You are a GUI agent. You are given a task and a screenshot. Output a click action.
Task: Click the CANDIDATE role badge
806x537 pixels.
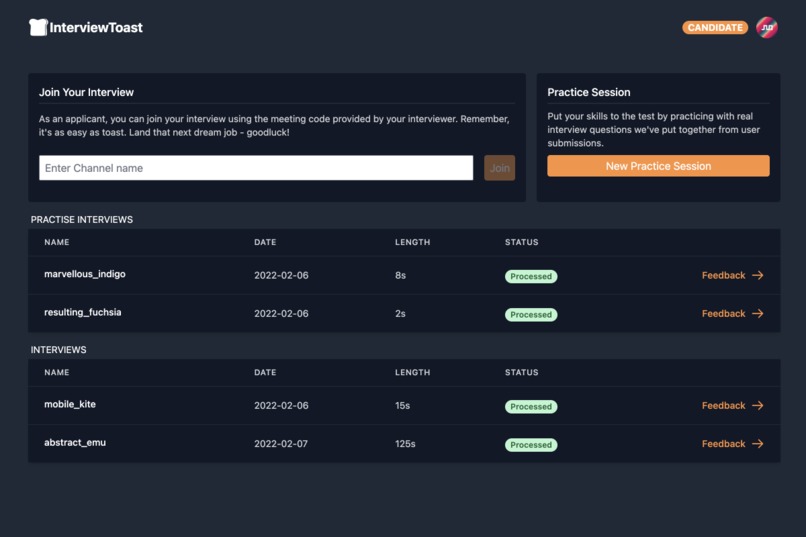coord(715,28)
